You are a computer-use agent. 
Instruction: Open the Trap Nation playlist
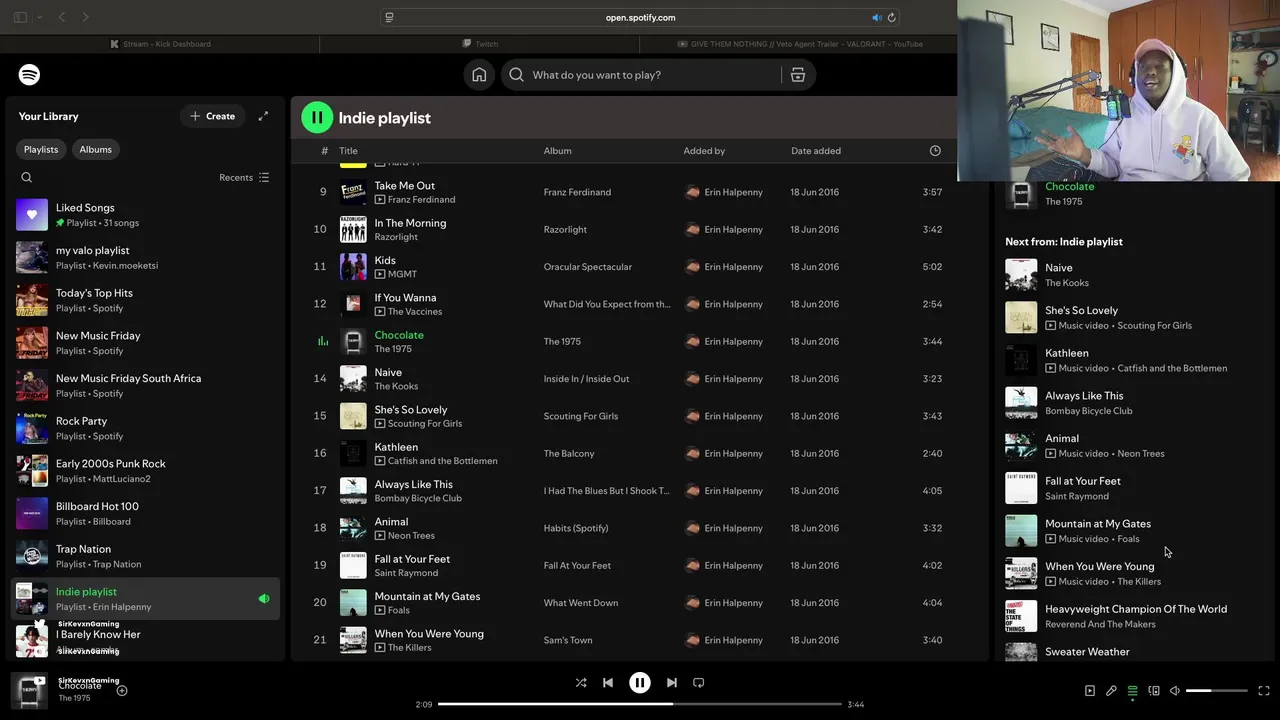[145, 556]
